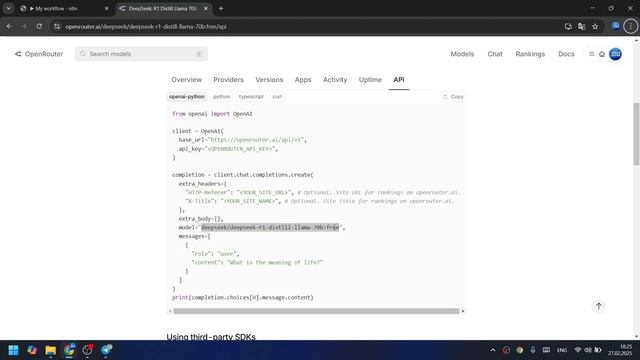Click the code block horizontal scrollbar
The image size is (640, 360).
point(316,311)
